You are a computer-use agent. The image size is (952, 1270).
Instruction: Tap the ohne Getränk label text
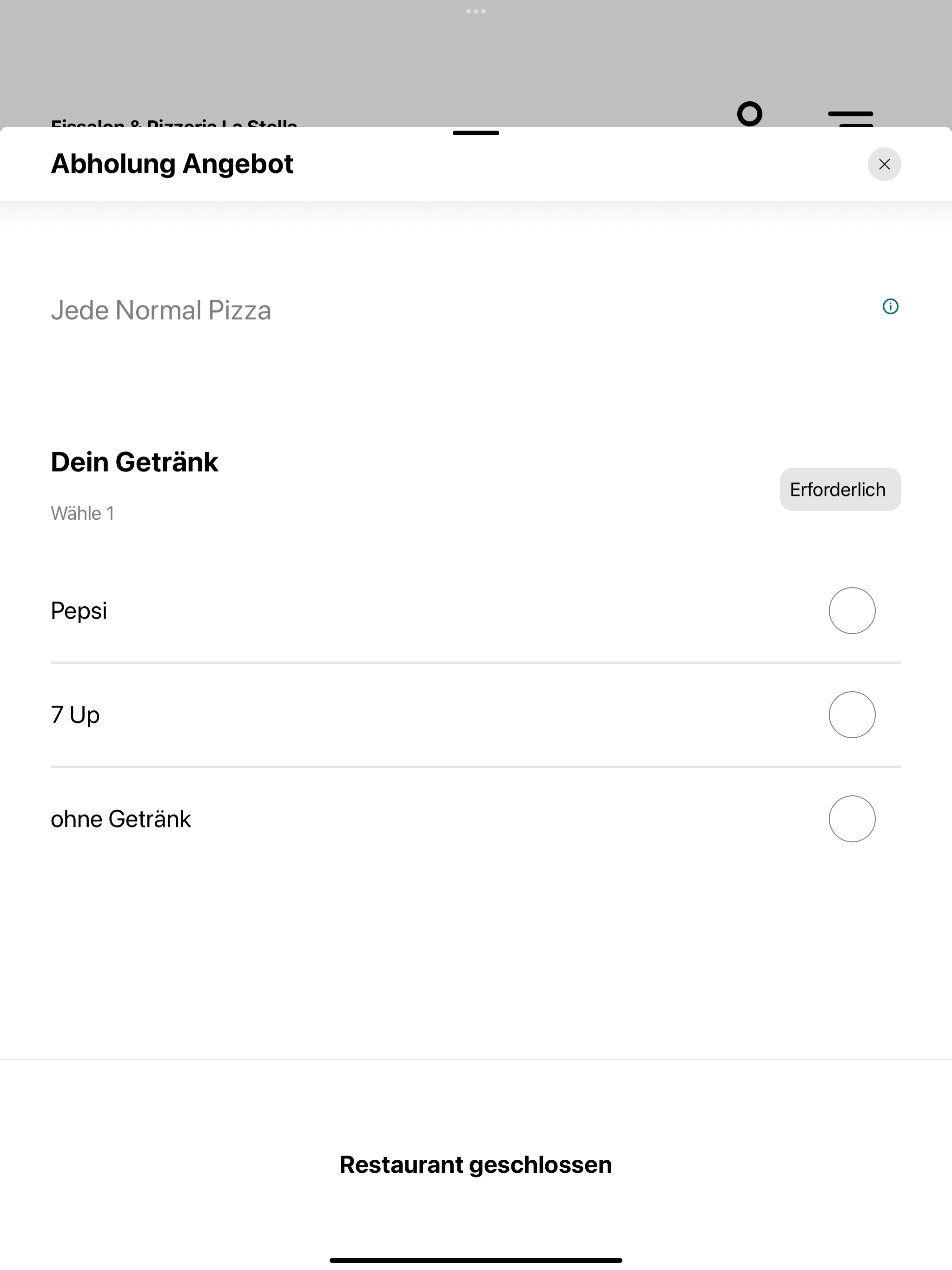tap(120, 819)
